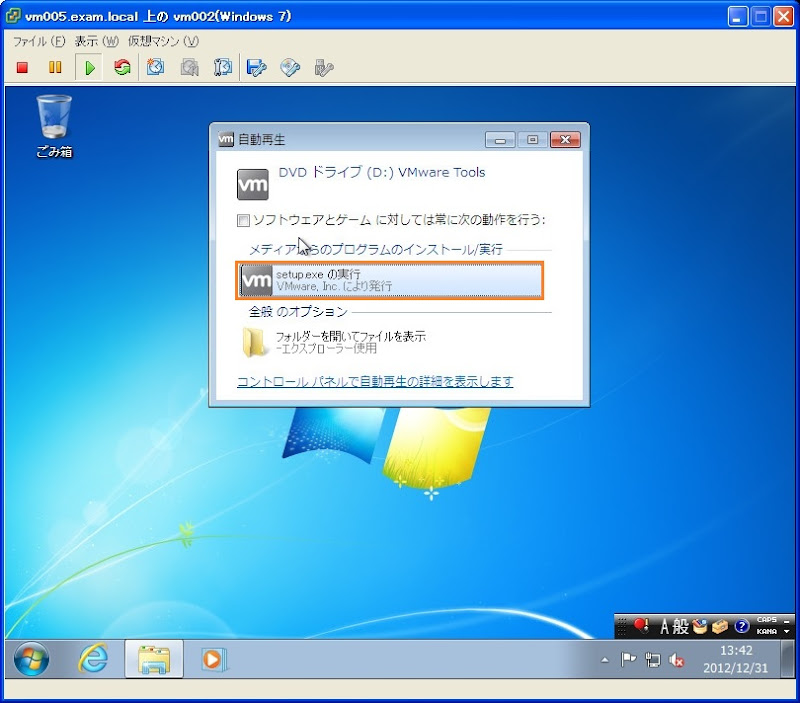Click the CAPS indicator on language bar
Viewport: 800px width, 703px height.
tap(767, 620)
